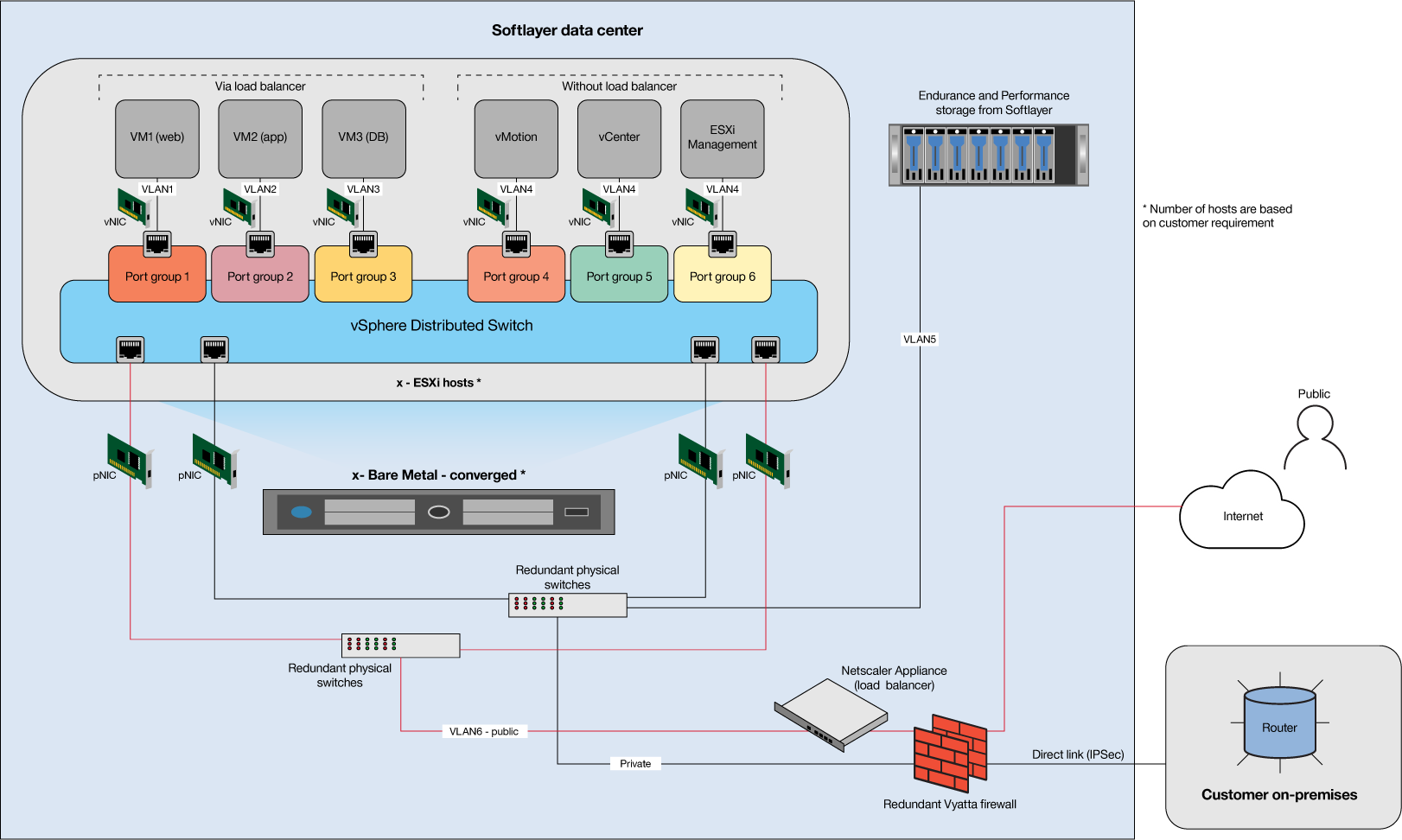
Task: Click the upper redundant physical switch
Action: coord(568,605)
